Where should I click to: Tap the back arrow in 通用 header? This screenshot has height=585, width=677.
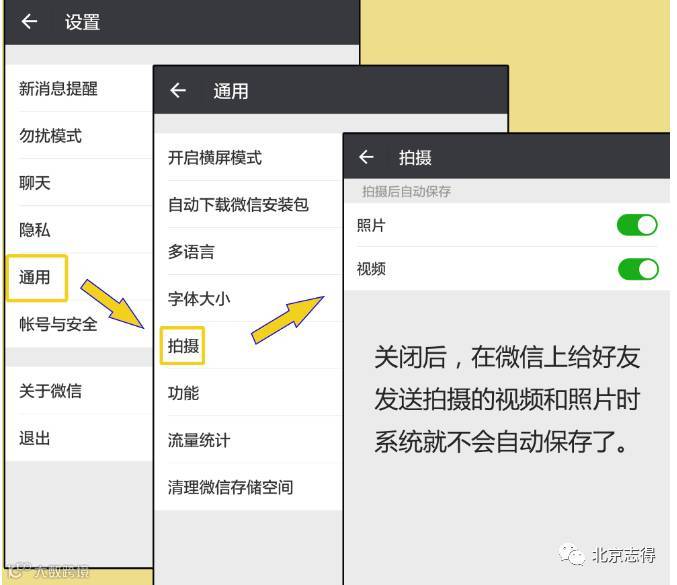pyautogui.click(x=178, y=90)
